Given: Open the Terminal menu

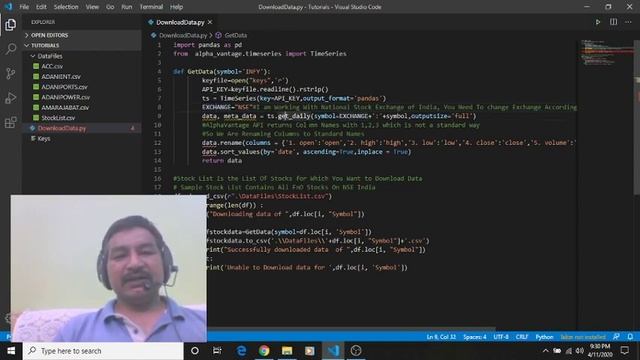Looking at the screenshot, I should click(151, 7).
